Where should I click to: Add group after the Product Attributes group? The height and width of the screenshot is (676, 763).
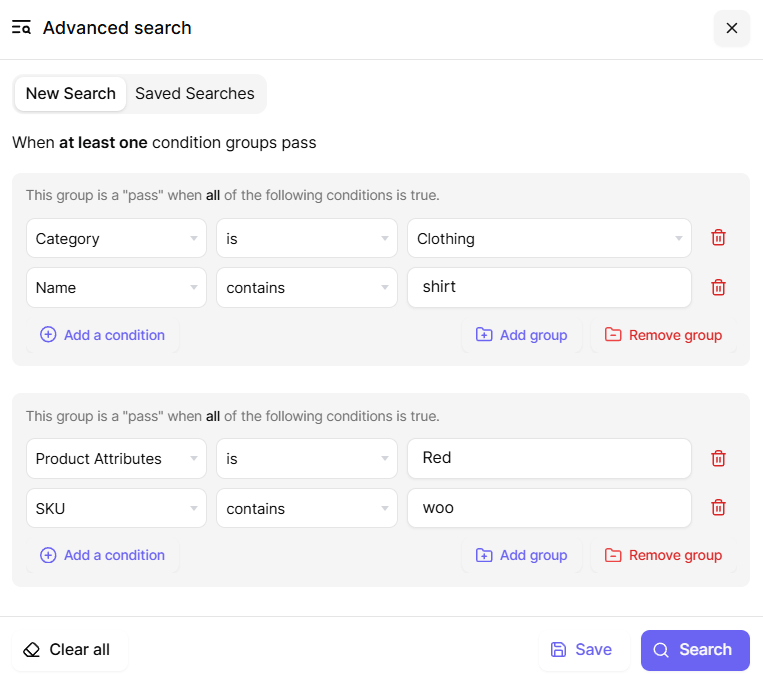[522, 555]
